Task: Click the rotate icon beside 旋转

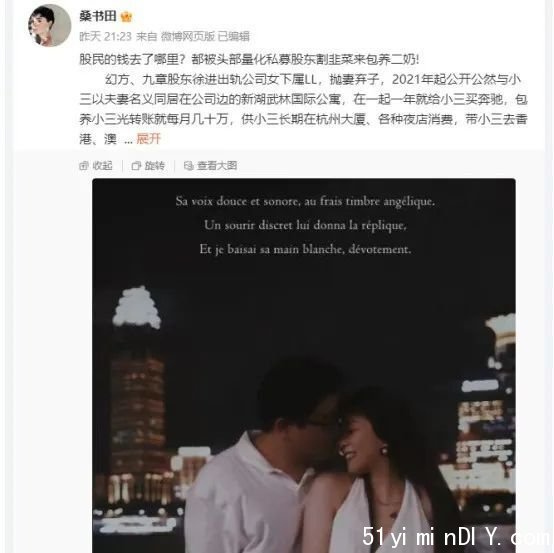Action: pyautogui.click(x=136, y=165)
